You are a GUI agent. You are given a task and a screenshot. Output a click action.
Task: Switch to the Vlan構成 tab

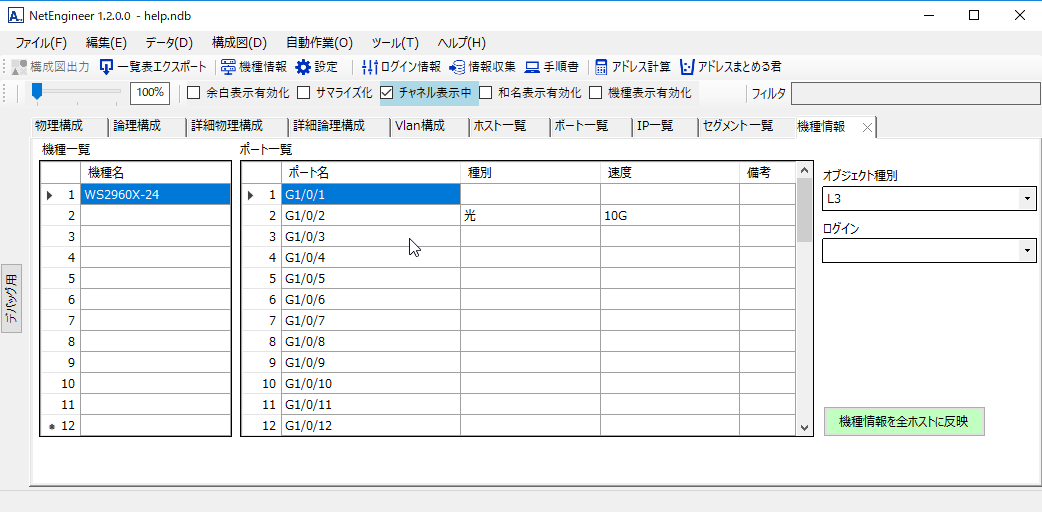(x=419, y=126)
